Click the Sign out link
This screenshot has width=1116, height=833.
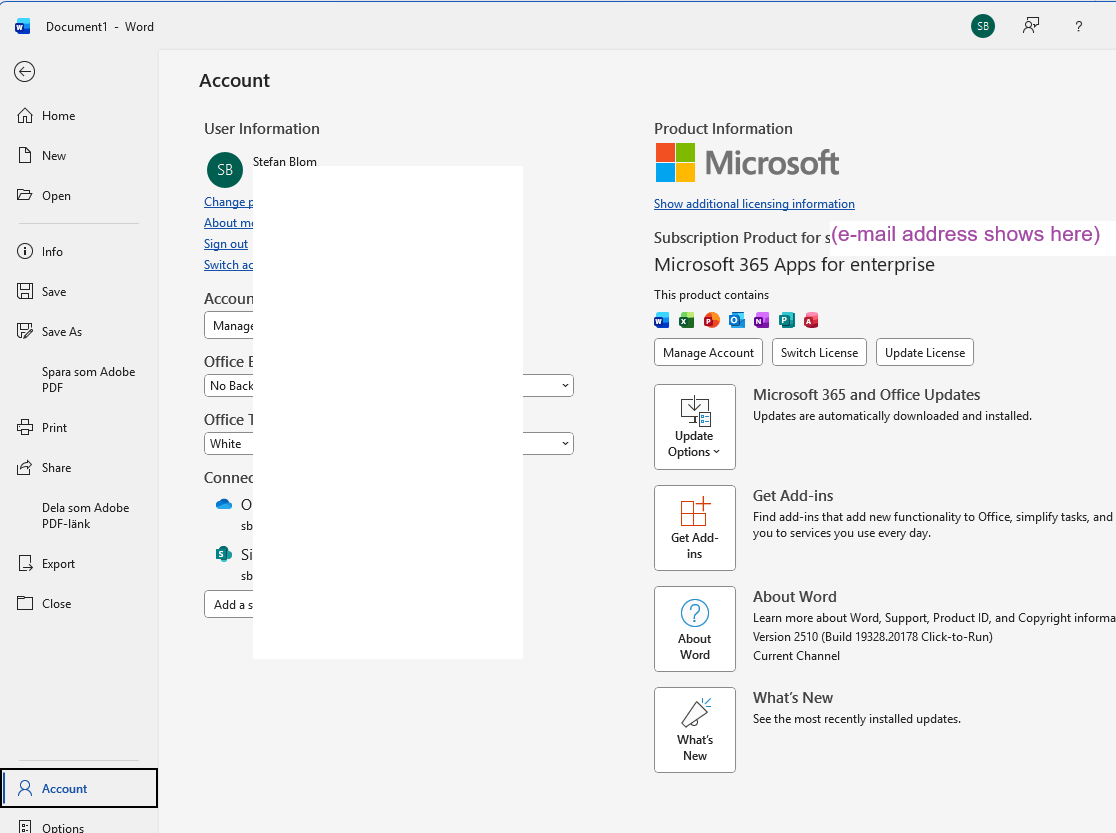226,243
